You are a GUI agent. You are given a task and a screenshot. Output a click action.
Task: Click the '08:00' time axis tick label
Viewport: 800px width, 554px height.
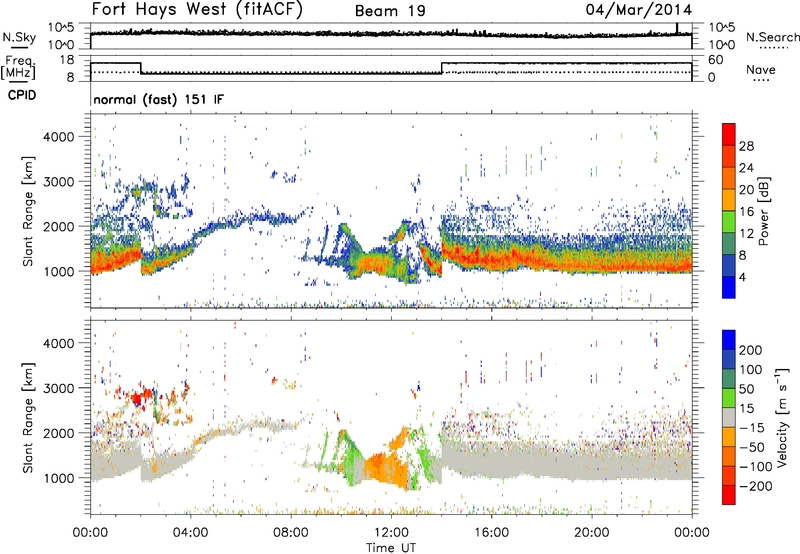(x=291, y=533)
